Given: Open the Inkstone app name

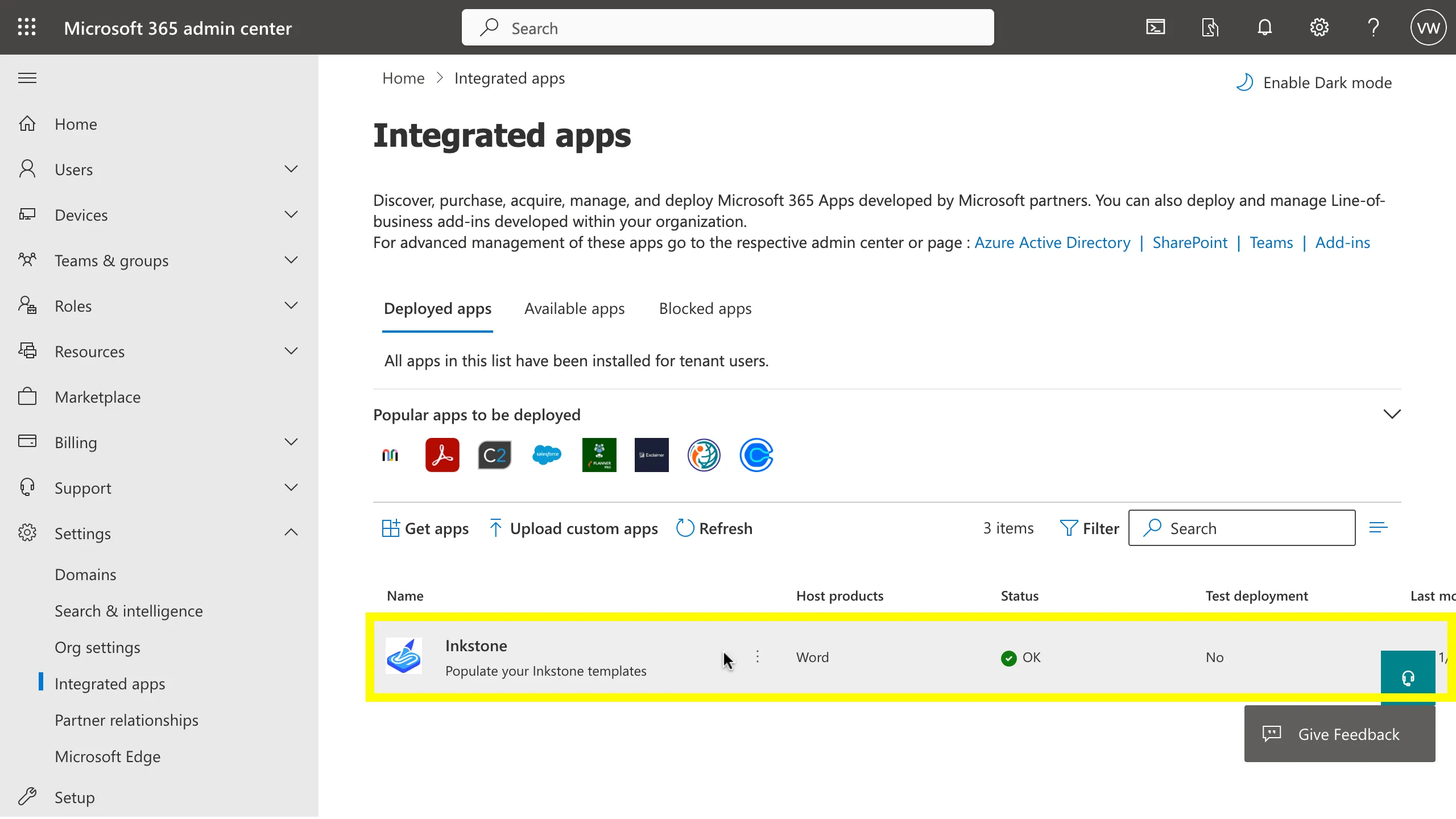Looking at the screenshot, I should pos(476,646).
